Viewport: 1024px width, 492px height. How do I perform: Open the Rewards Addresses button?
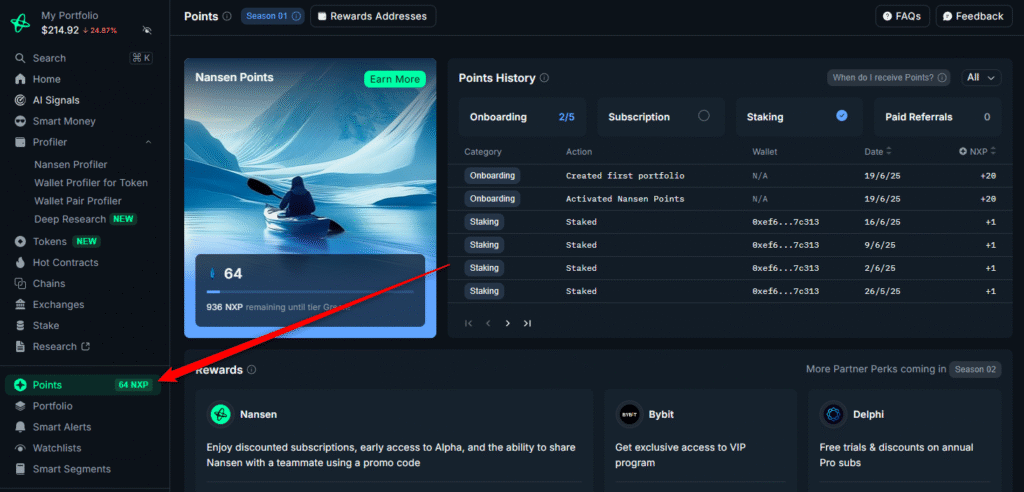coord(372,16)
